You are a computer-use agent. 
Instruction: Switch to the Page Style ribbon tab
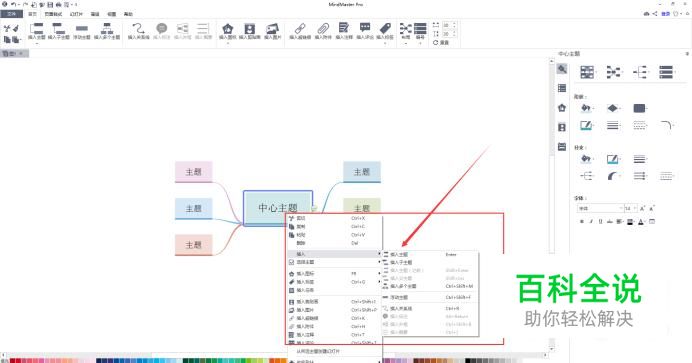click(53, 14)
